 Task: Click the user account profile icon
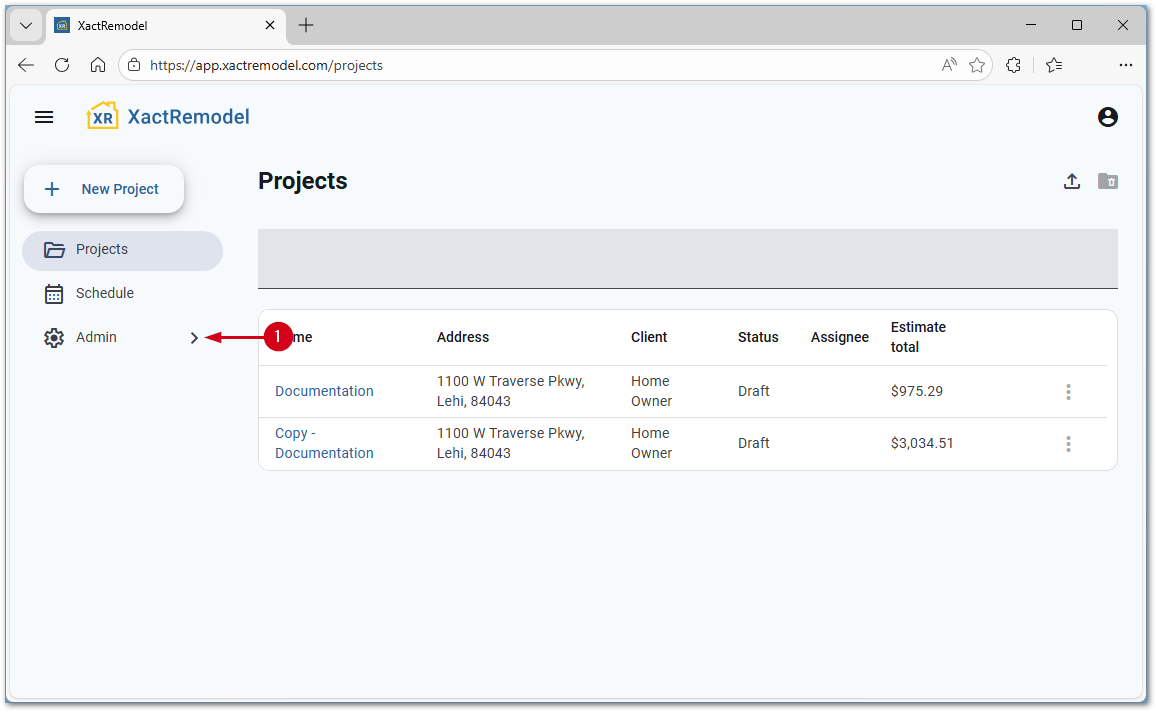pyautogui.click(x=1107, y=117)
